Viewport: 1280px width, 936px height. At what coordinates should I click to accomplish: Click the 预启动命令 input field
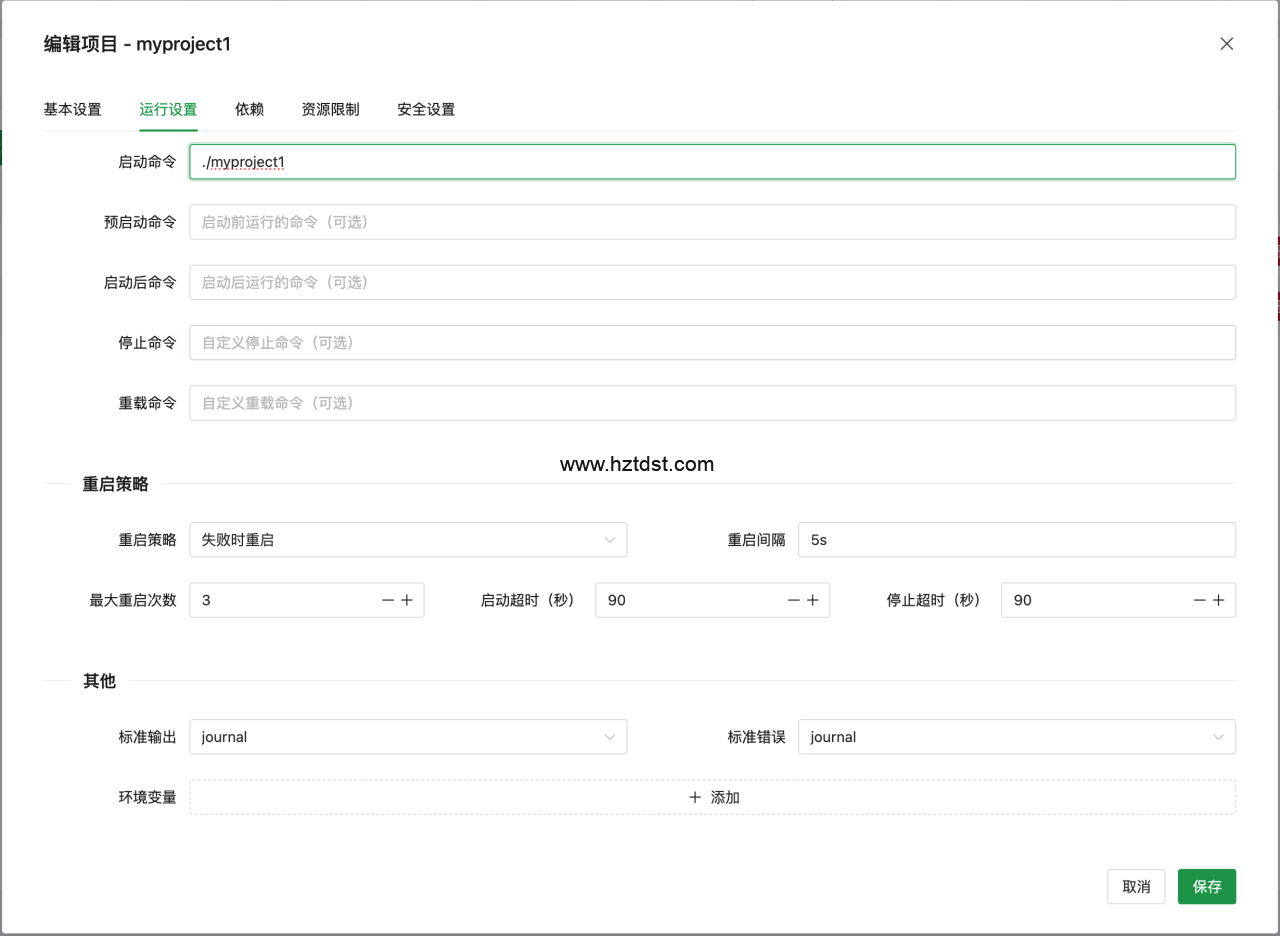(712, 222)
